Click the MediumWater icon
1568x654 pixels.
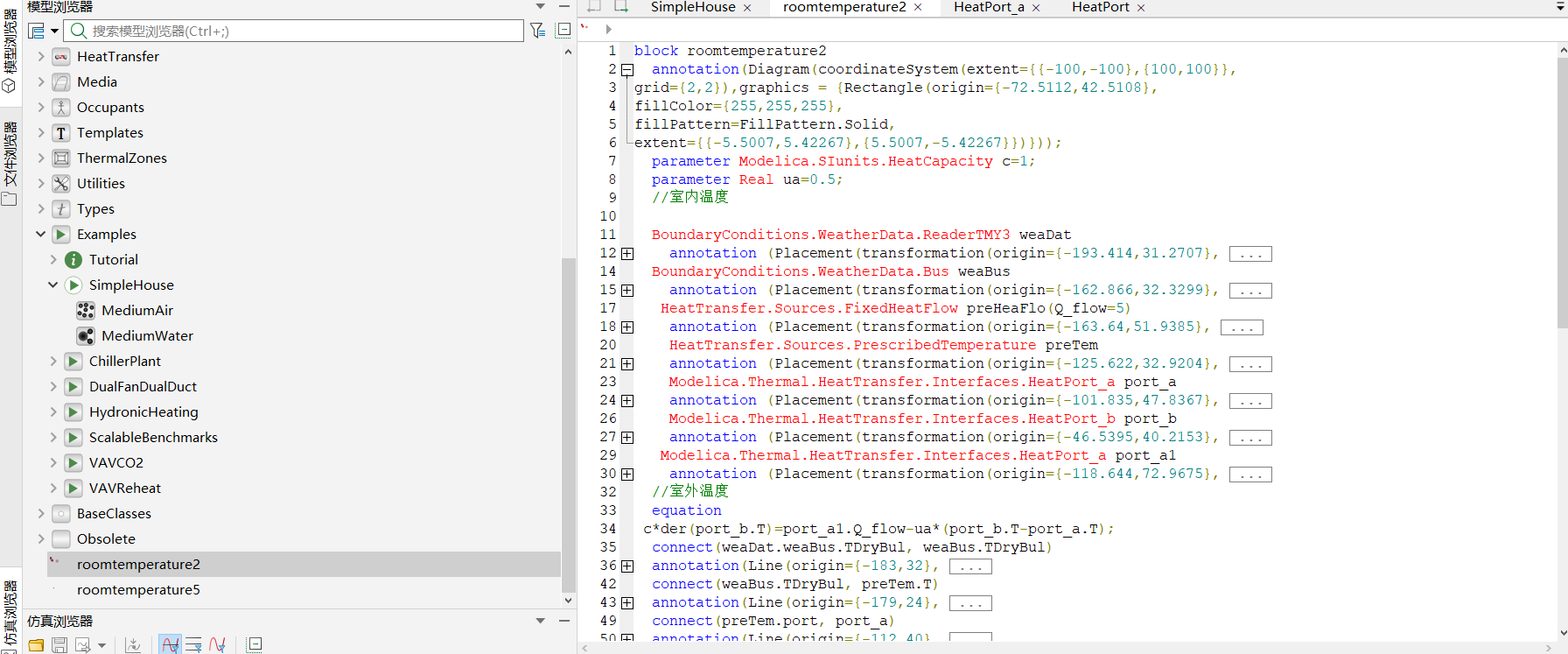pyautogui.click(x=86, y=336)
